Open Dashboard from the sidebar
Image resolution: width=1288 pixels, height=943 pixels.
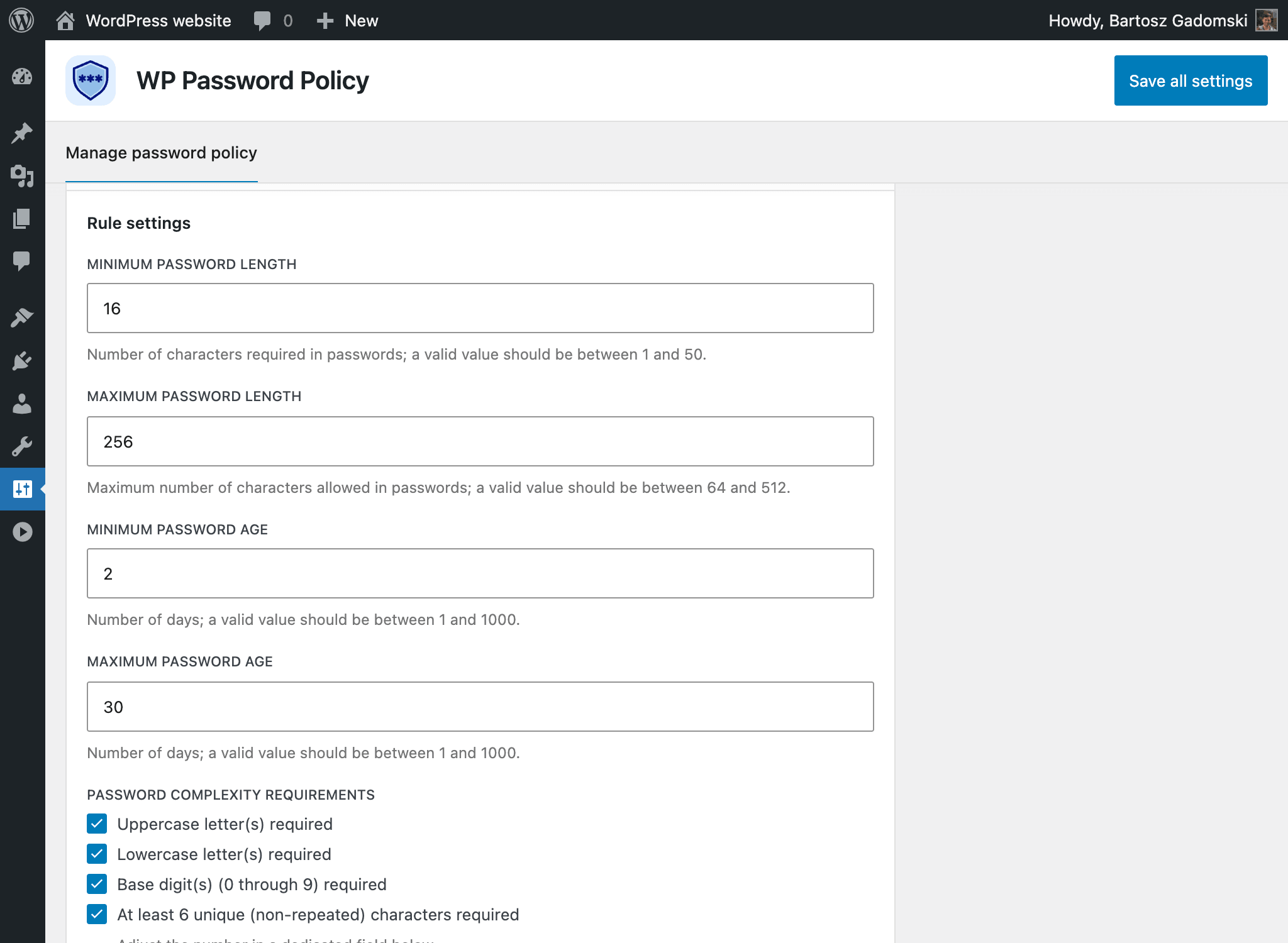[22, 77]
